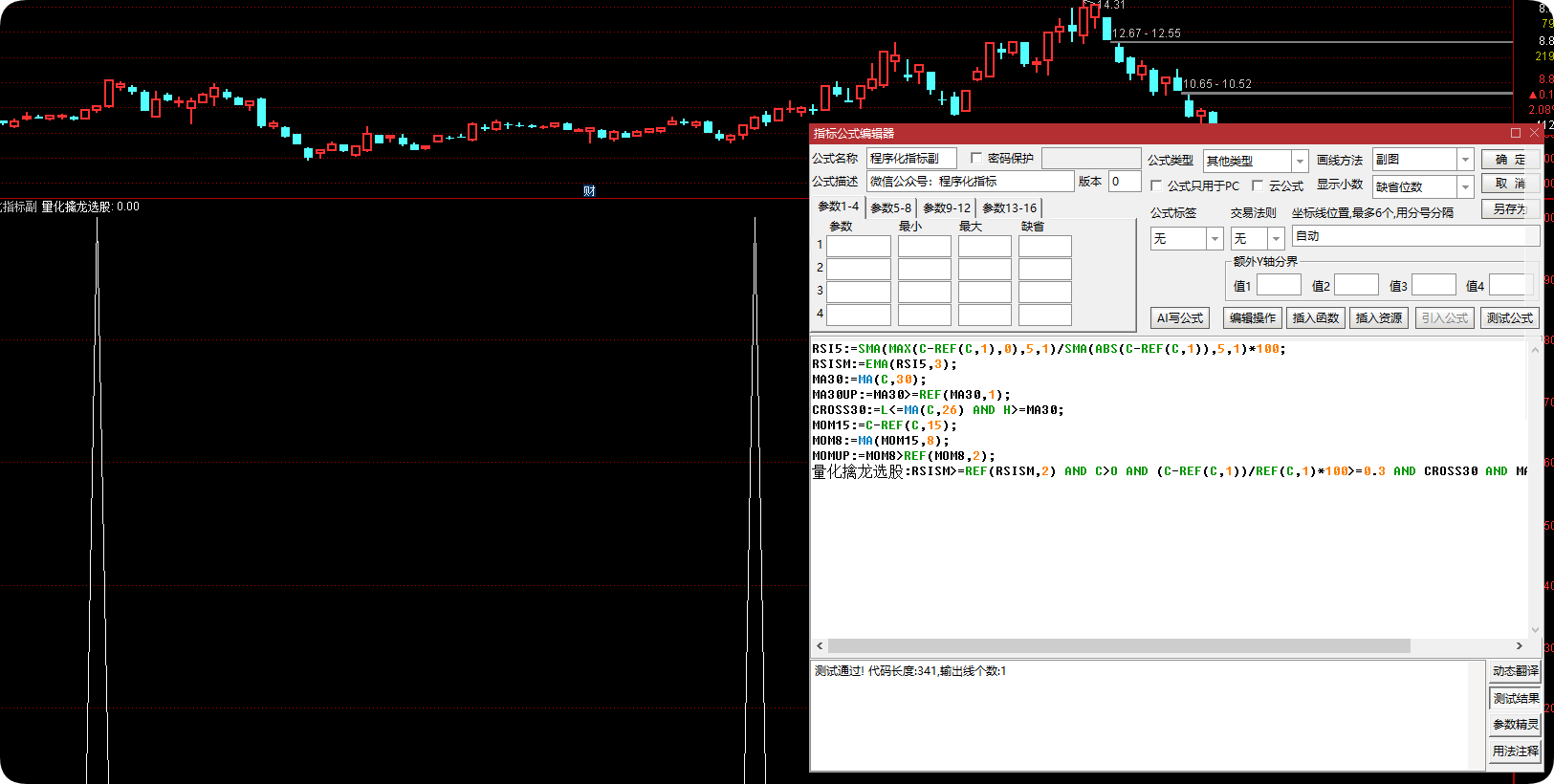Viewport: 1554px width, 784px height.
Task: Click the 值3 Y-axis boundary field
Action: coord(1434,285)
